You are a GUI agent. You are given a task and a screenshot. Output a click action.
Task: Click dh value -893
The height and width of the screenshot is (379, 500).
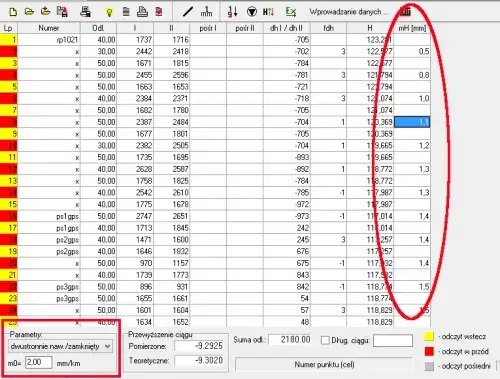tap(287, 157)
